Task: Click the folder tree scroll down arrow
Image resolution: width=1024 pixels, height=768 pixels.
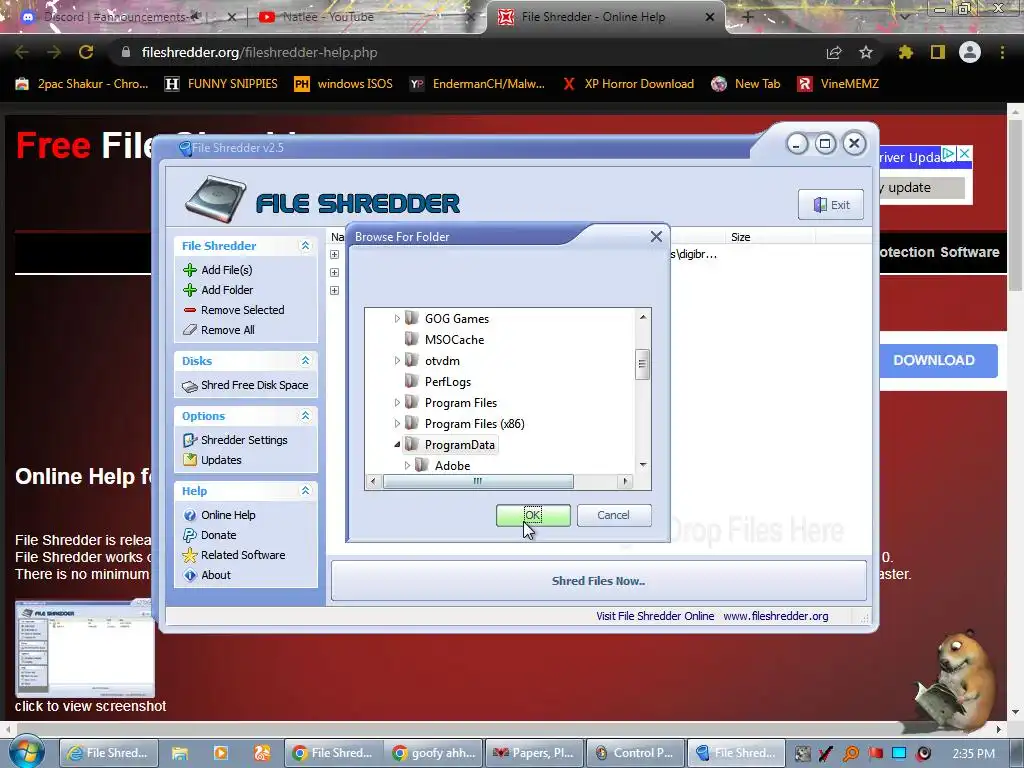Action: tap(643, 465)
